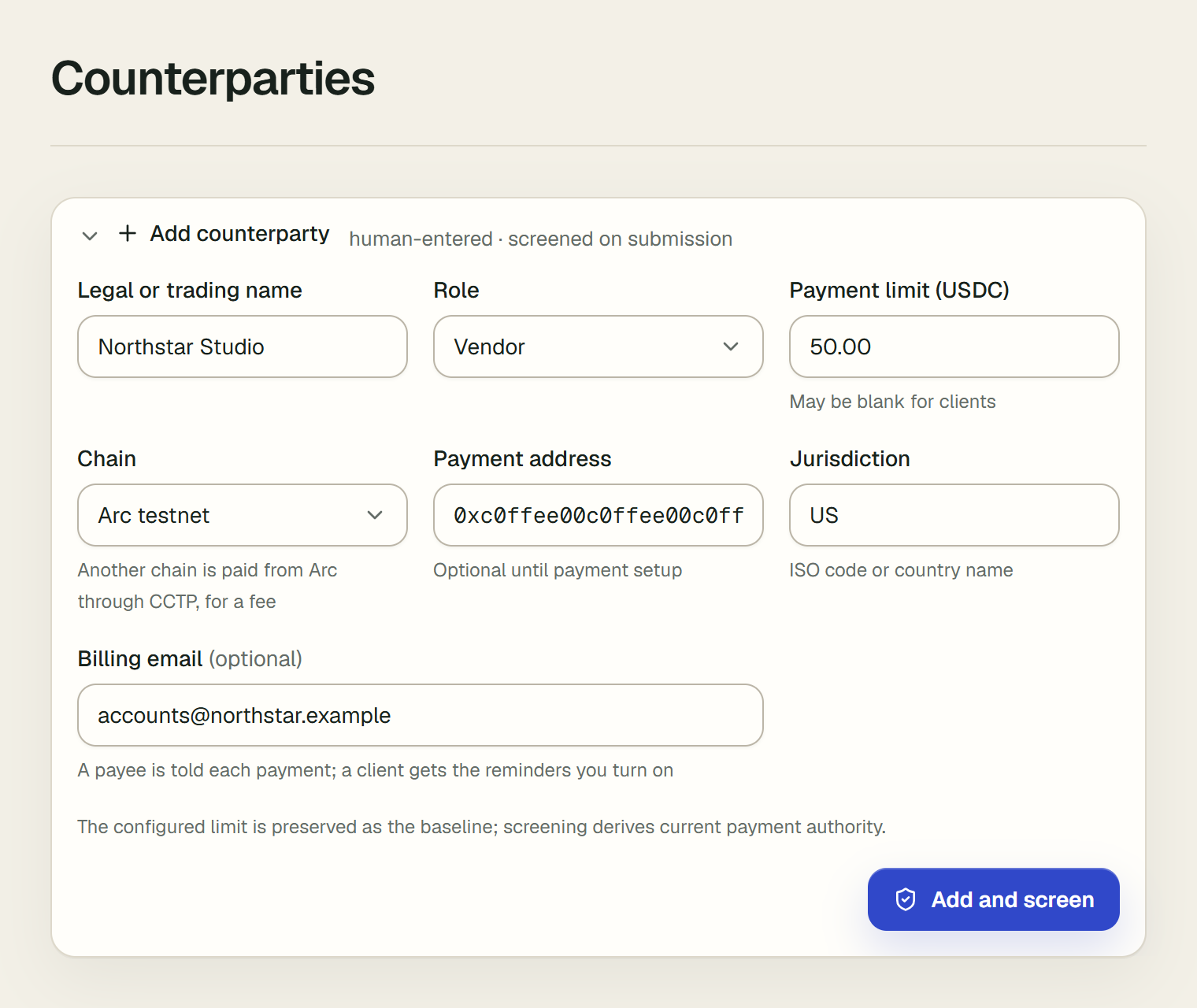Click the 'Payment limit (USDC)' label
1197x1008 pixels.
pyautogui.click(x=899, y=290)
